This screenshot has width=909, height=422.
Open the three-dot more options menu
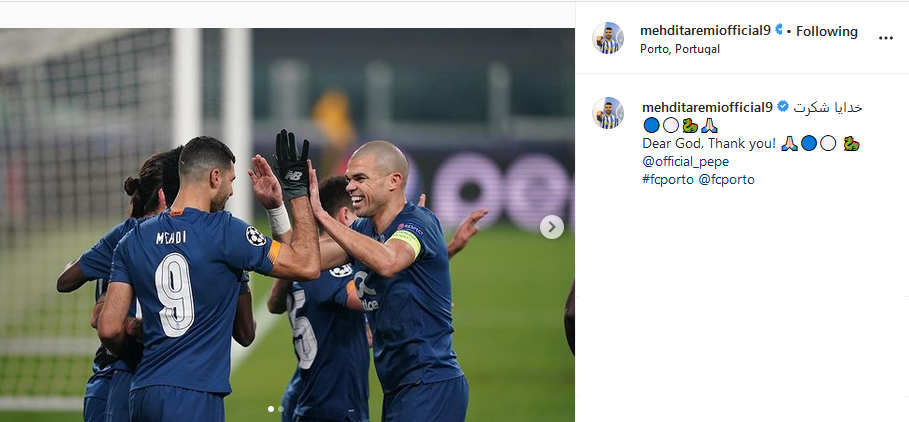click(885, 38)
